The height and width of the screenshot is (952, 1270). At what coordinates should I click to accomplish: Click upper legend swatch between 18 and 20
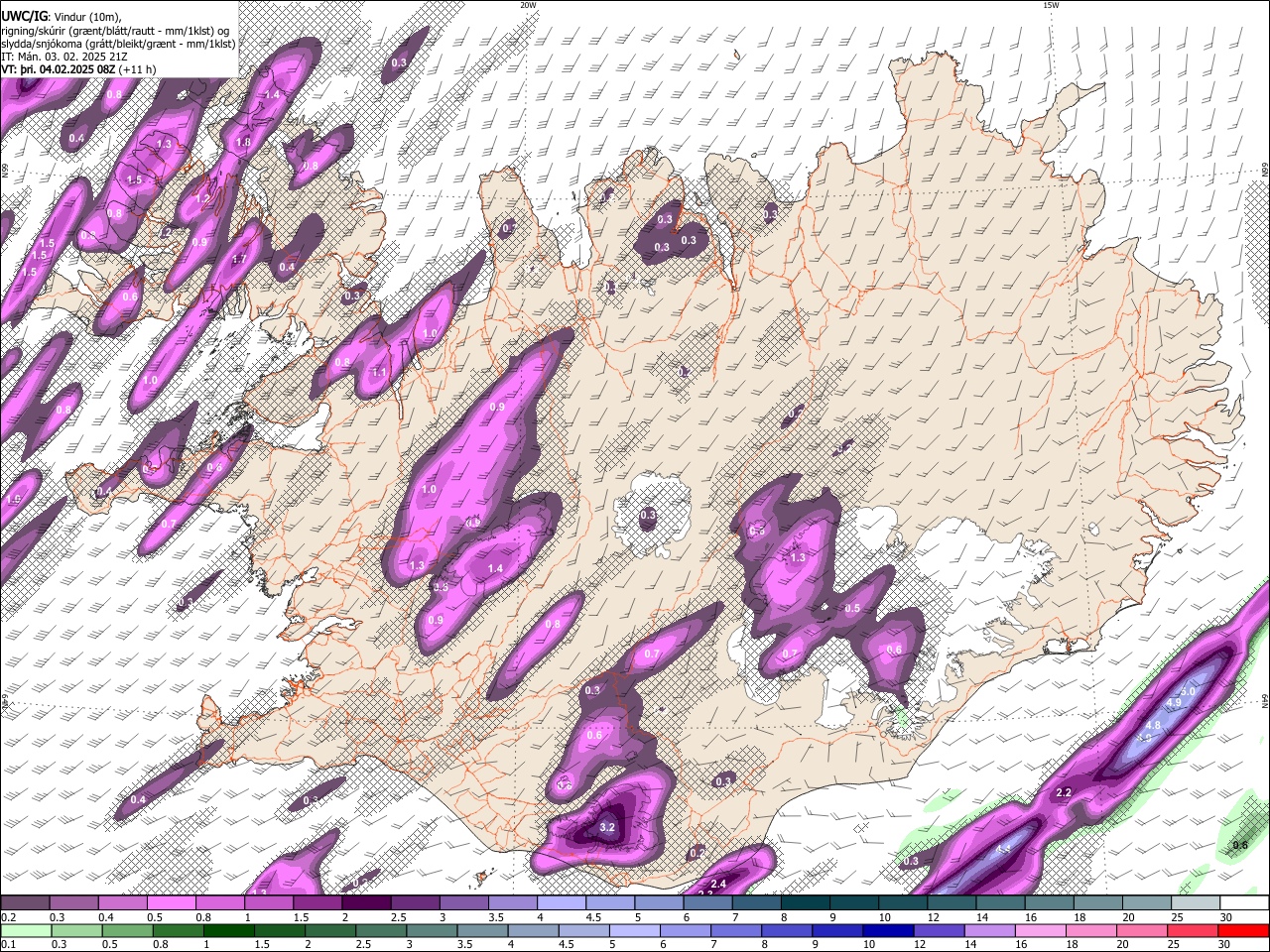1099,903
